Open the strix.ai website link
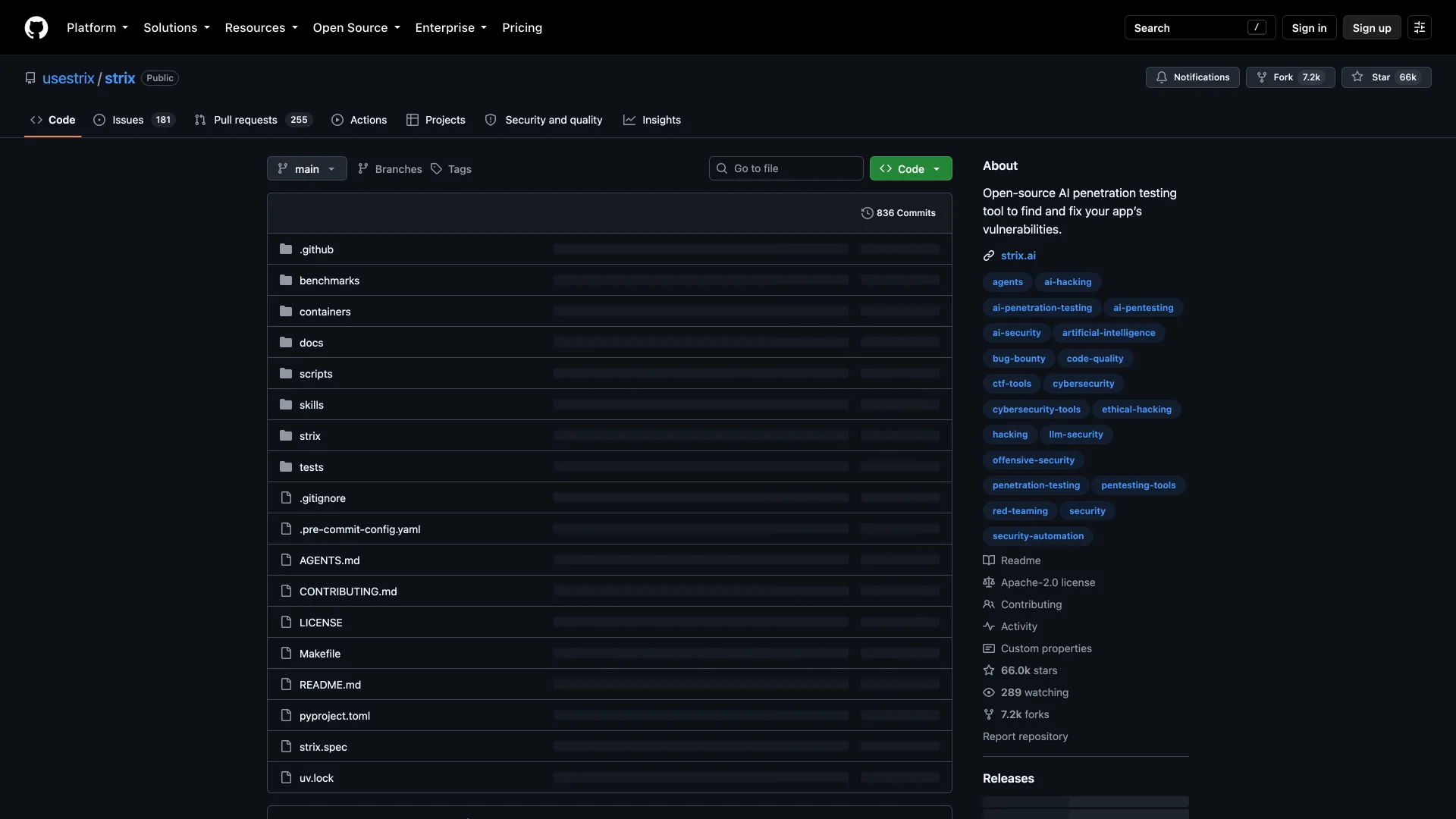Viewport: 1456px width, 819px height. pos(1018,256)
